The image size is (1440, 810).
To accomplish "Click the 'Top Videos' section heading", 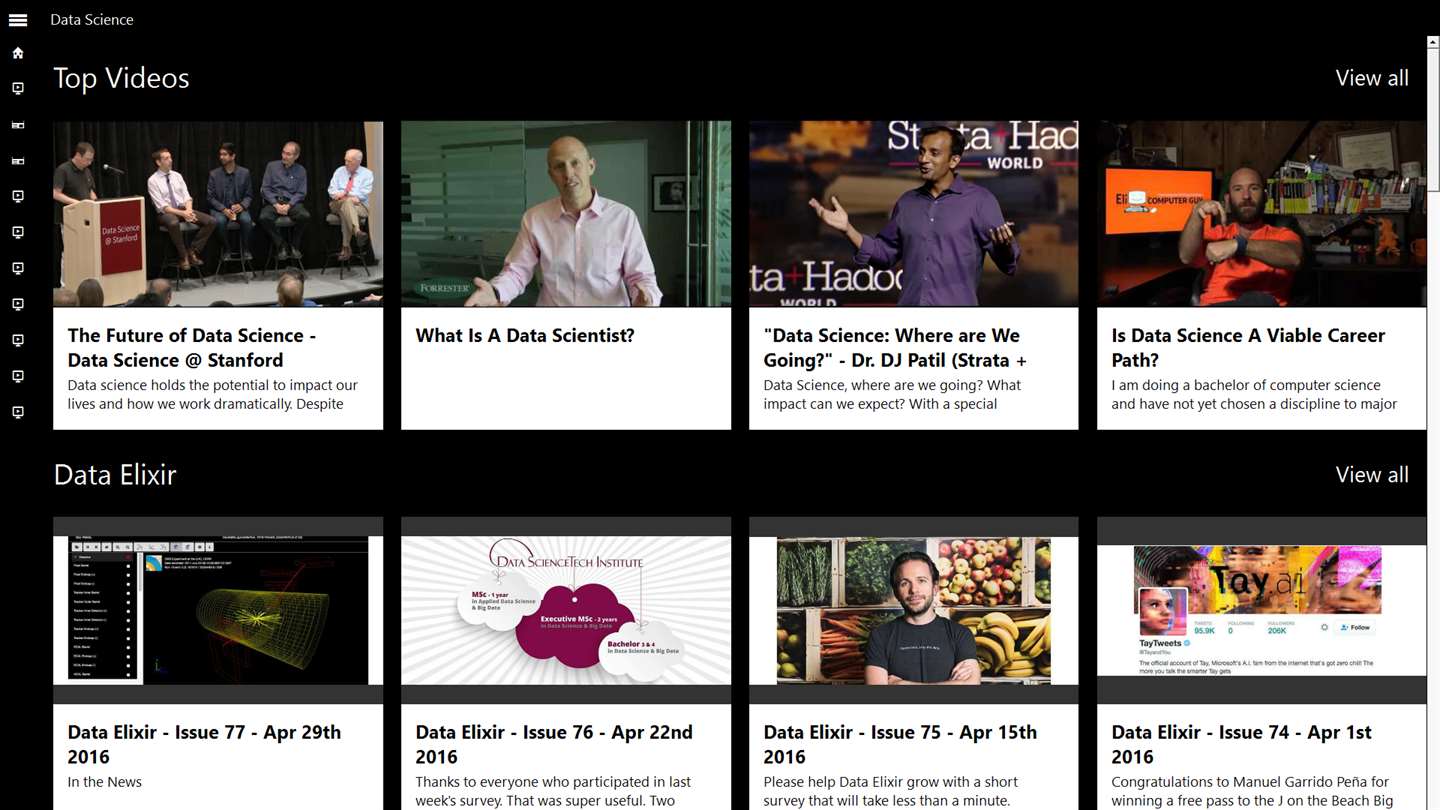I will pos(121,78).
